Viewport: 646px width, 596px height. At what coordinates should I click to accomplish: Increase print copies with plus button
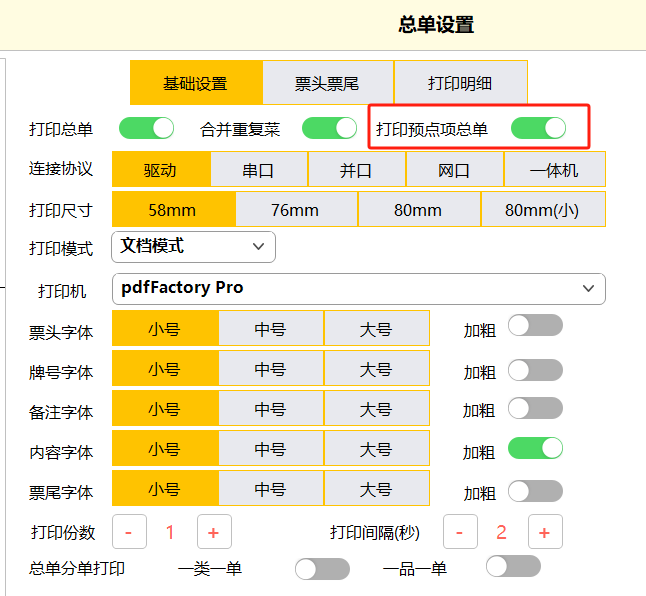coord(213,532)
